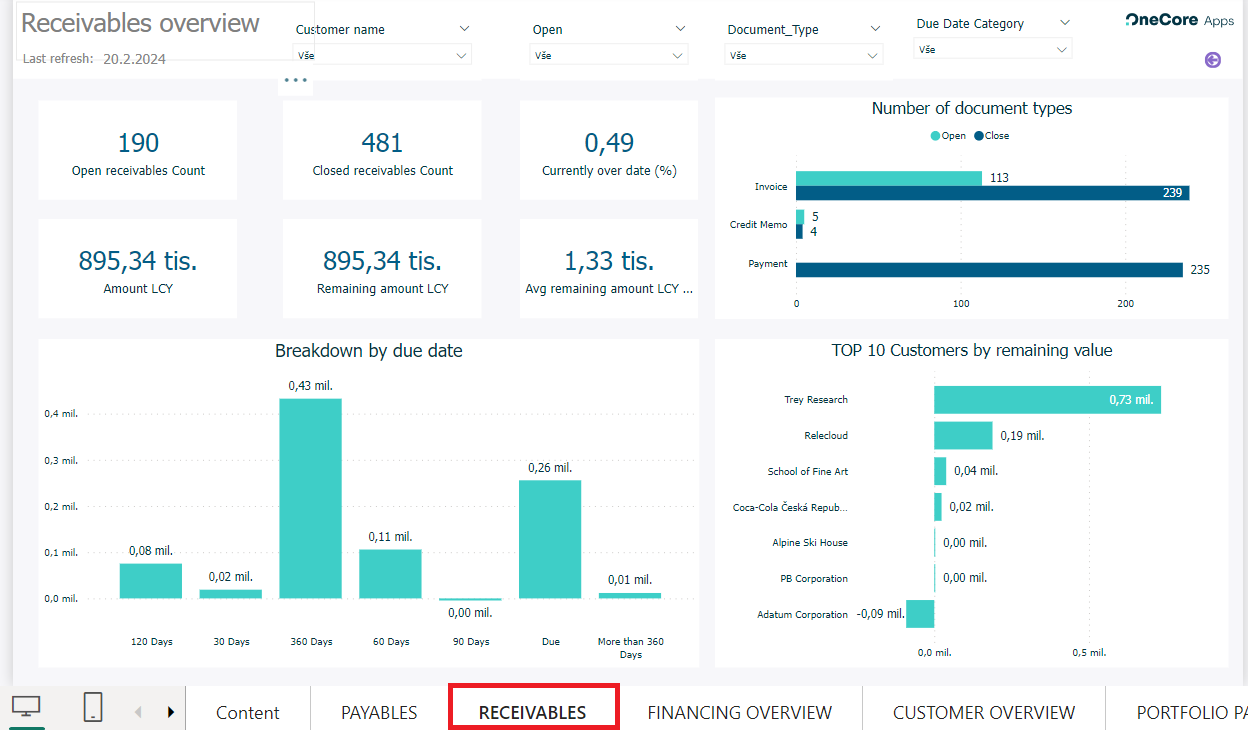
Task: Switch to mobile layout view icon
Action: [x=93, y=708]
